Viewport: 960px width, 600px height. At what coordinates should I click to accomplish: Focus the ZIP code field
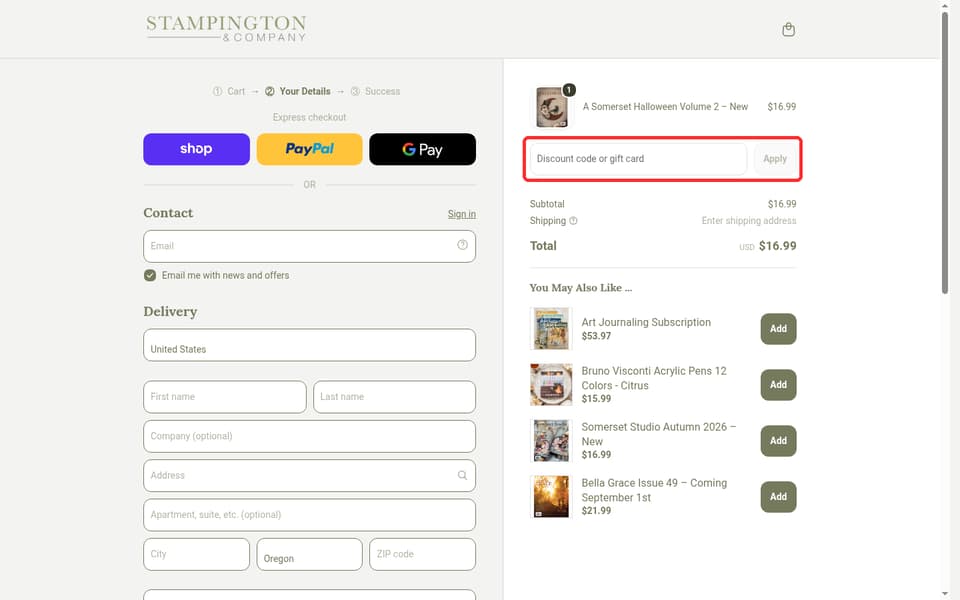coord(422,554)
